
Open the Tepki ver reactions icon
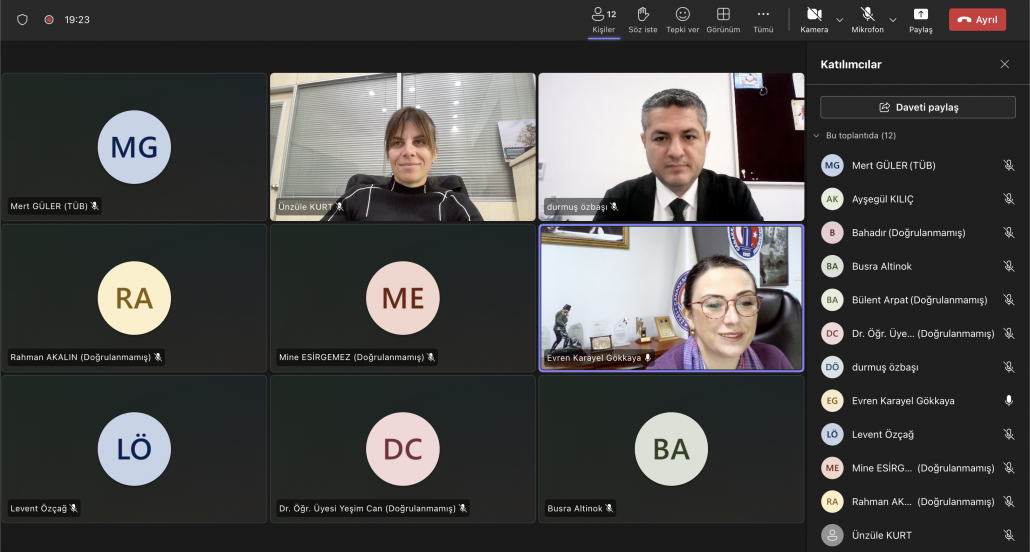tap(683, 15)
